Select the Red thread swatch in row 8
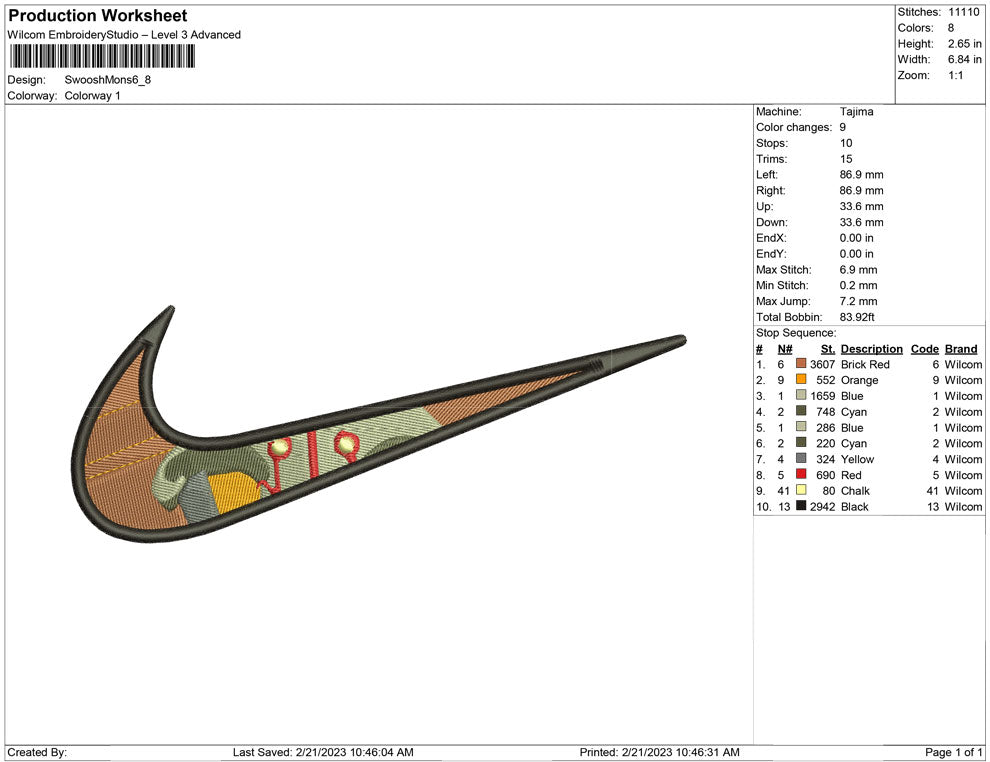Viewport: 990px width, 762px height. point(801,474)
